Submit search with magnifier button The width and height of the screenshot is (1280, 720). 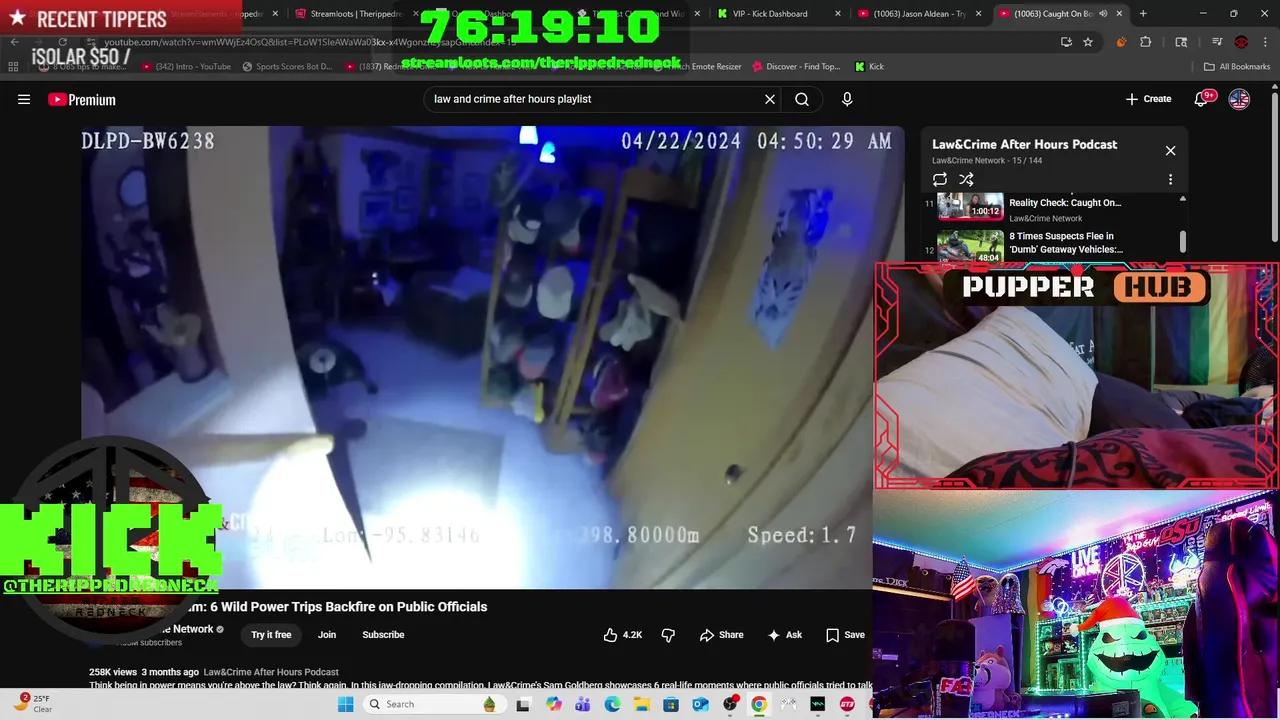click(802, 99)
